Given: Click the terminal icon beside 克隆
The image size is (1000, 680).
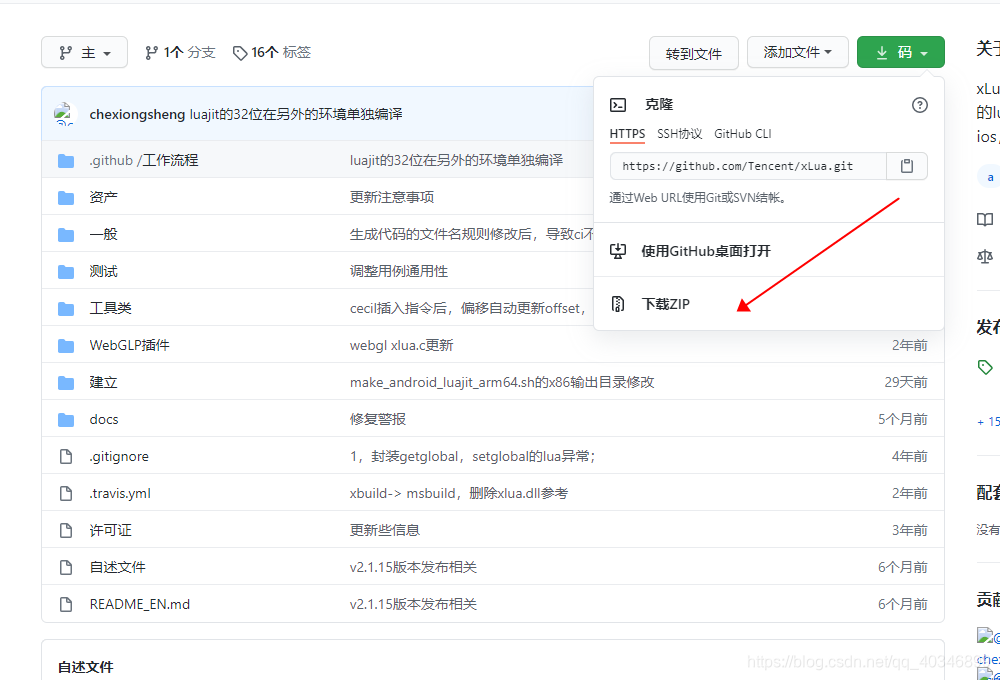Looking at the screenshot, I should [618, 105].
